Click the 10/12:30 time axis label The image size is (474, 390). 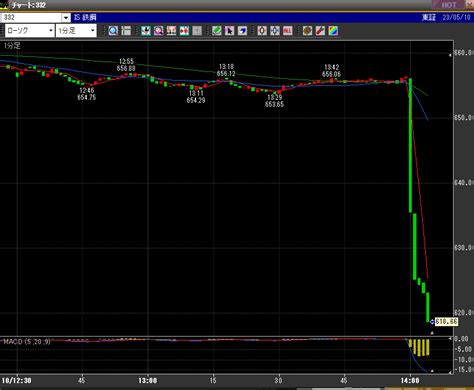pyautogui.click(x=17, y=380)
